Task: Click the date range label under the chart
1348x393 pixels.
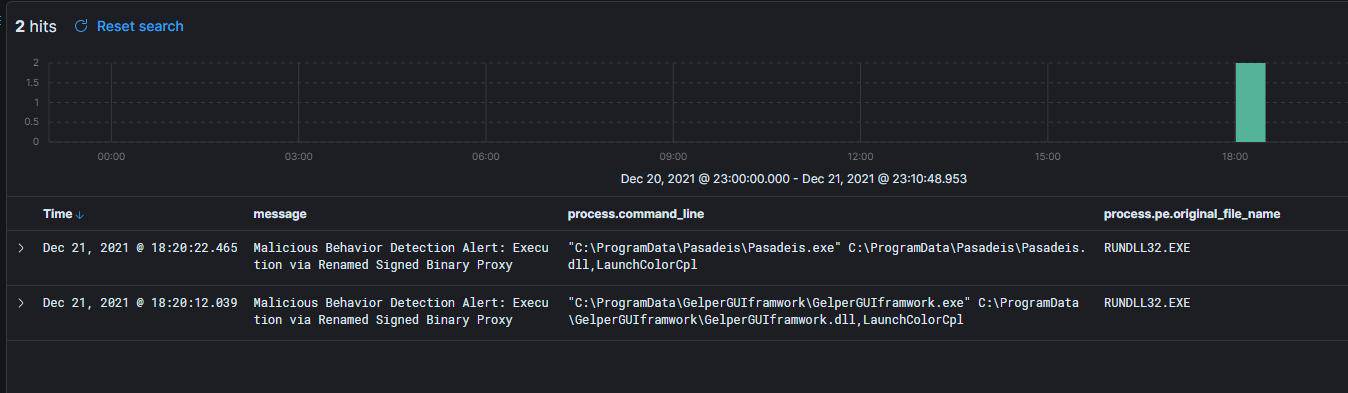Action: (x=794, y=179)
